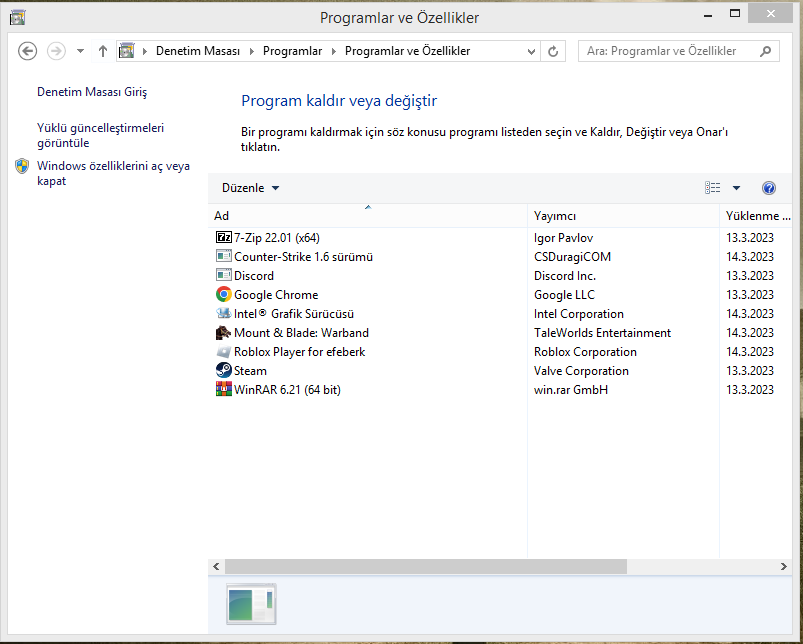Viewport: 803px width, 644px height.
Task: Click publisher win.rar GmbH cell
Action: click(x=571, y=389)
